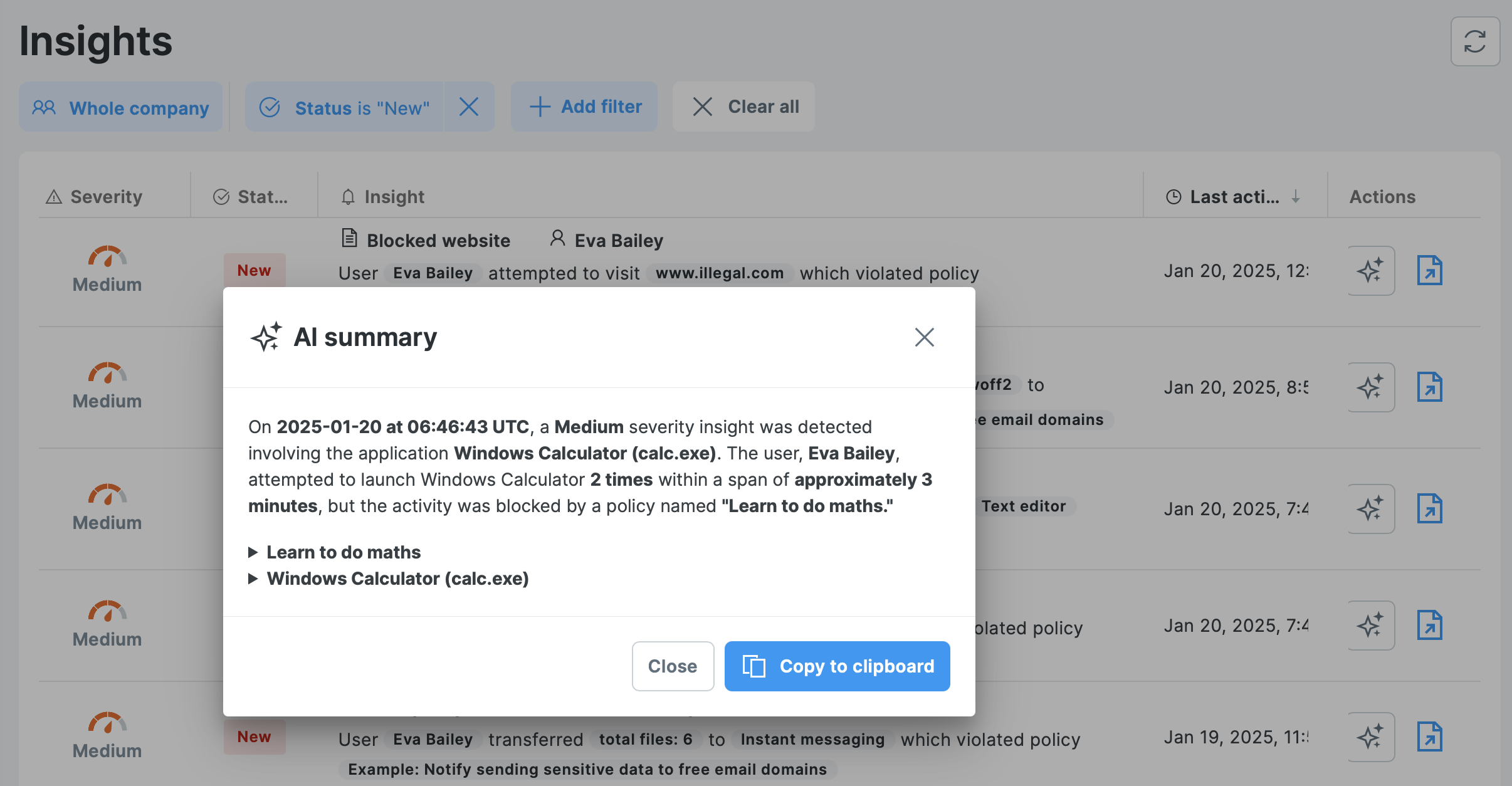1512x786 pixels.
Task: Click the Insight column header
Action: 382,197
